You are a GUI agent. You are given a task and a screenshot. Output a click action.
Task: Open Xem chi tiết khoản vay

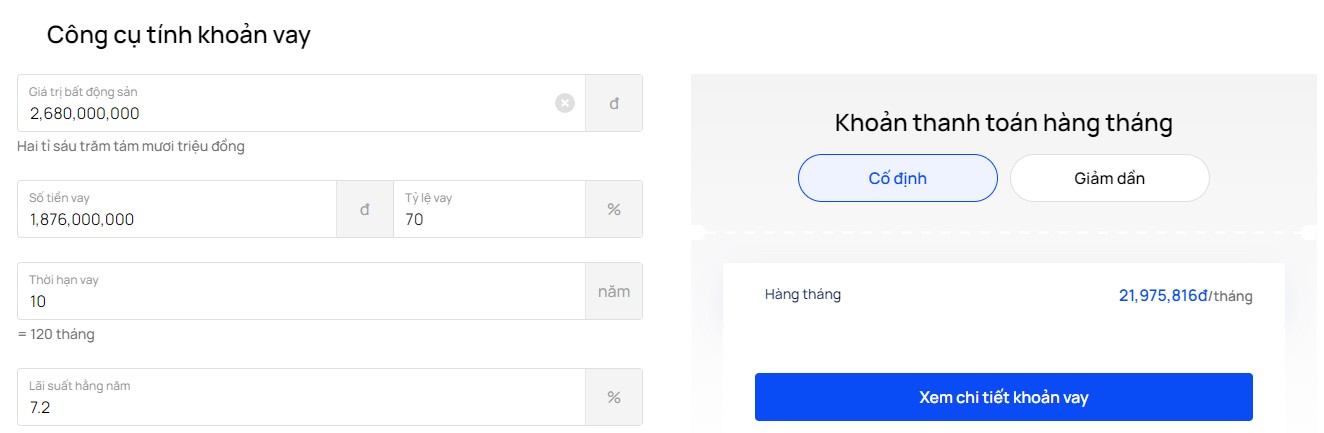(x=1004, y=397)
